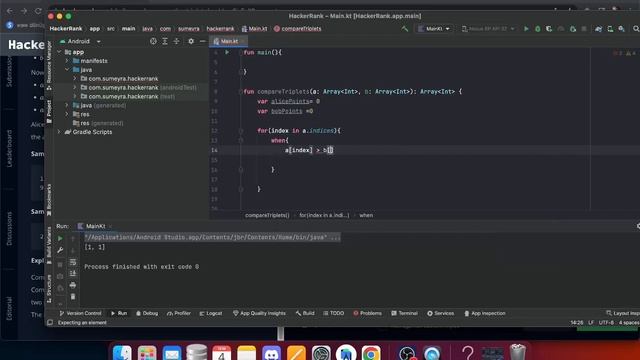640x360 pixels.
Task: Toggle Build Variants side tool window
Action: pos(49,245)
